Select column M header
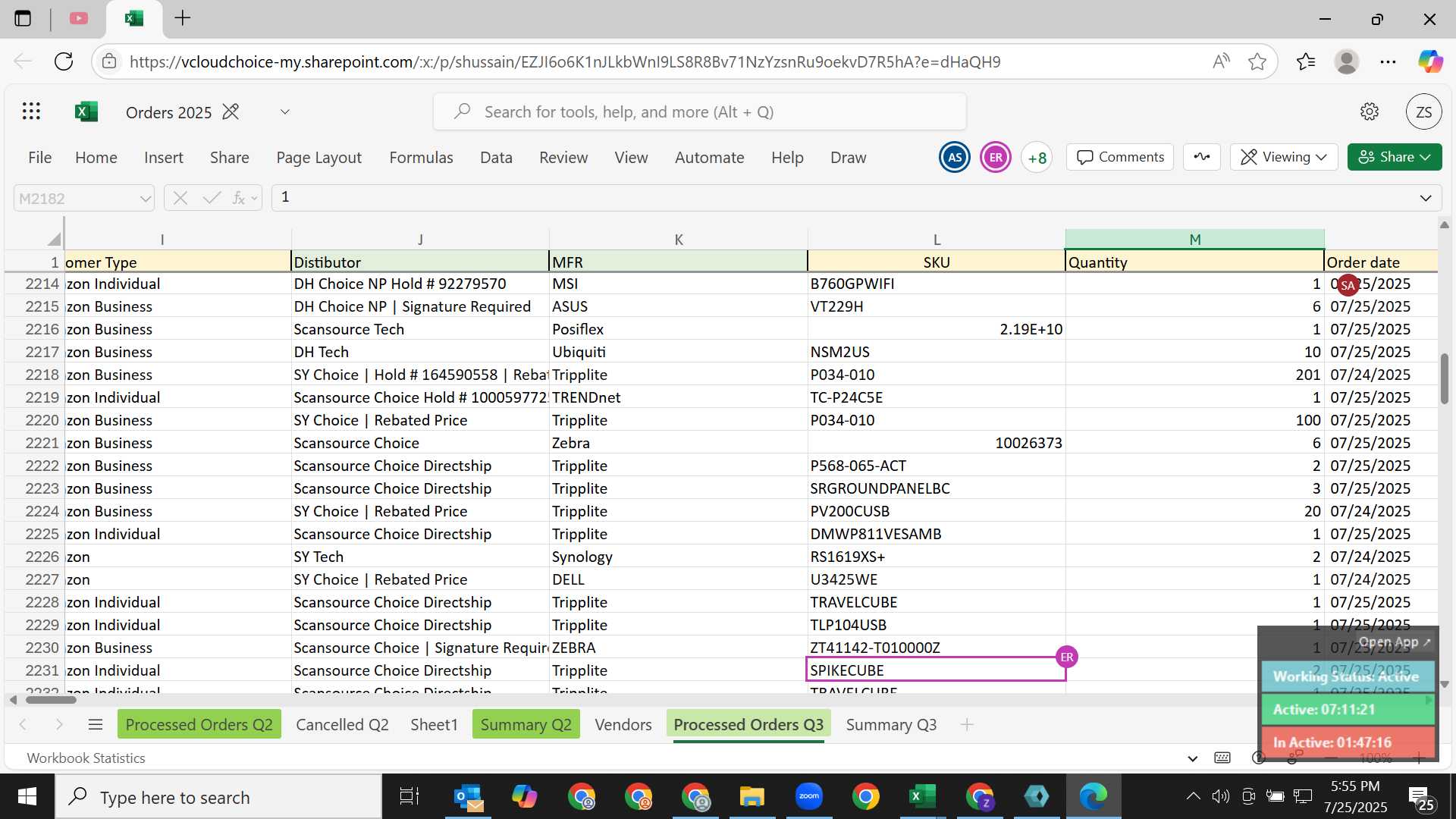Viewport: 1456px width, 819px height. tap(1194, 240)
